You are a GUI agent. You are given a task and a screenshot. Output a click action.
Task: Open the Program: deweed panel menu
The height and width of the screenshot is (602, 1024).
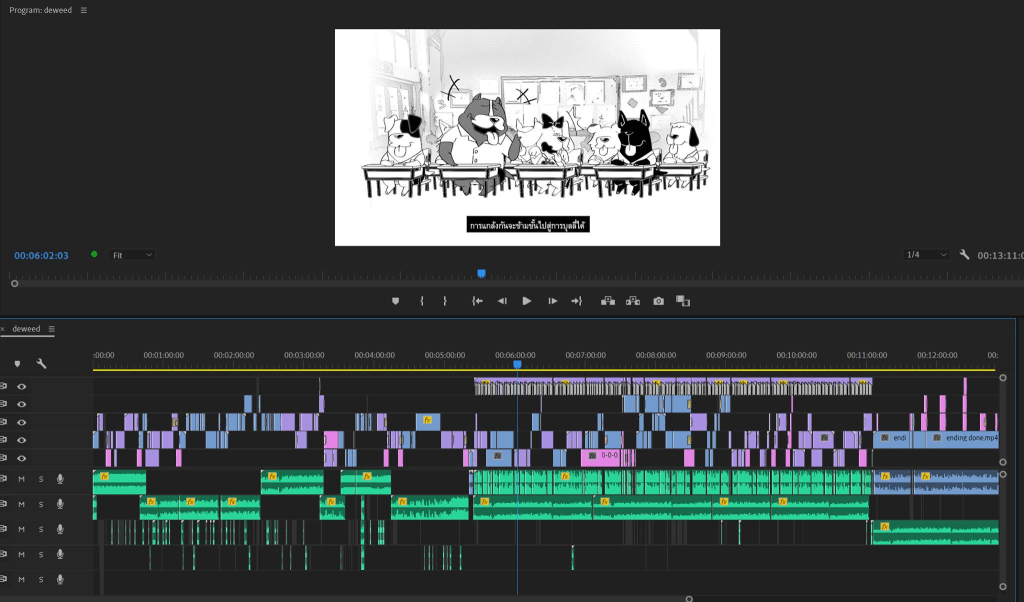(x=84, y=10)
